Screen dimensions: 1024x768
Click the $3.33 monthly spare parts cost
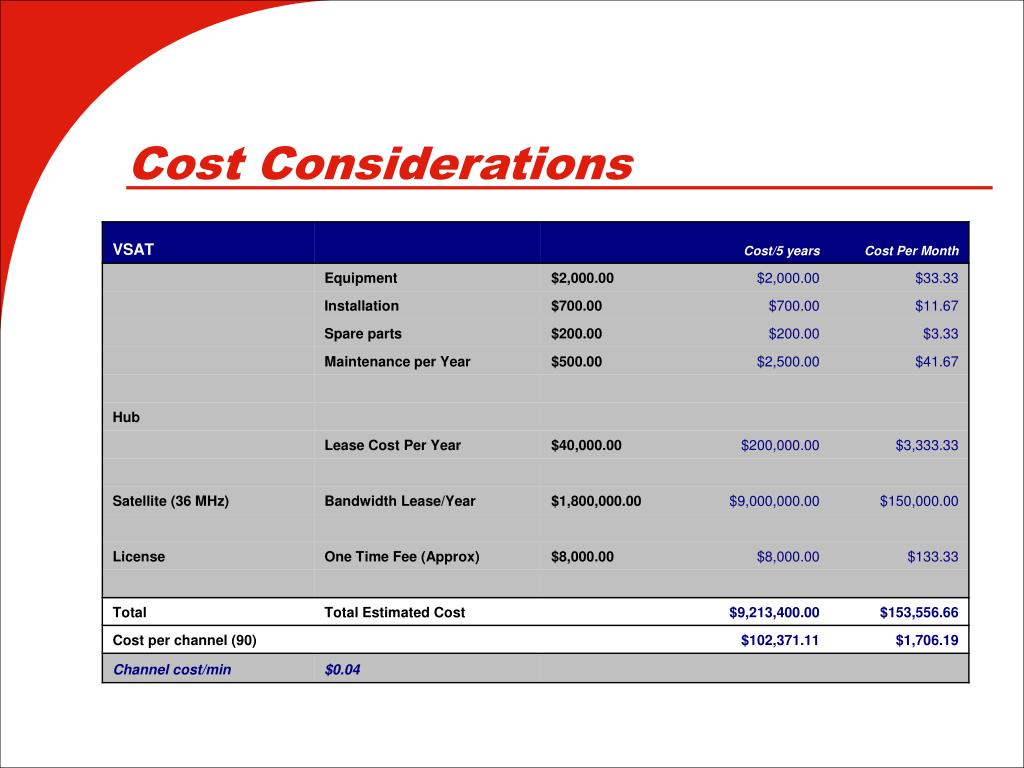[940, 334]
